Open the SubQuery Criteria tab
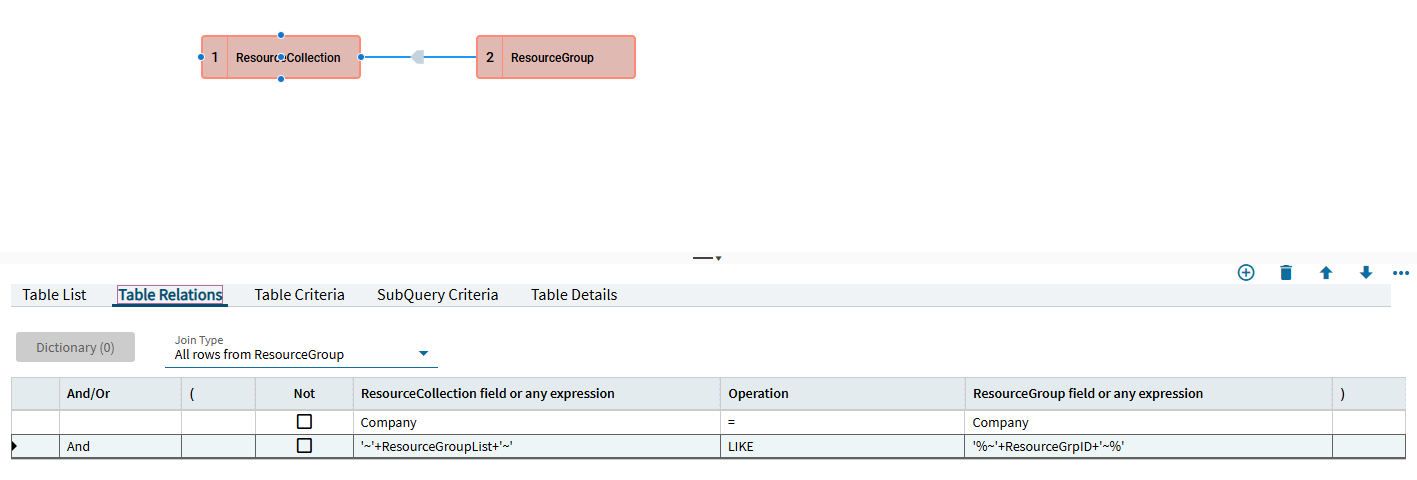Viewport: 1417px width, 480px height. (x=438, y=295)
